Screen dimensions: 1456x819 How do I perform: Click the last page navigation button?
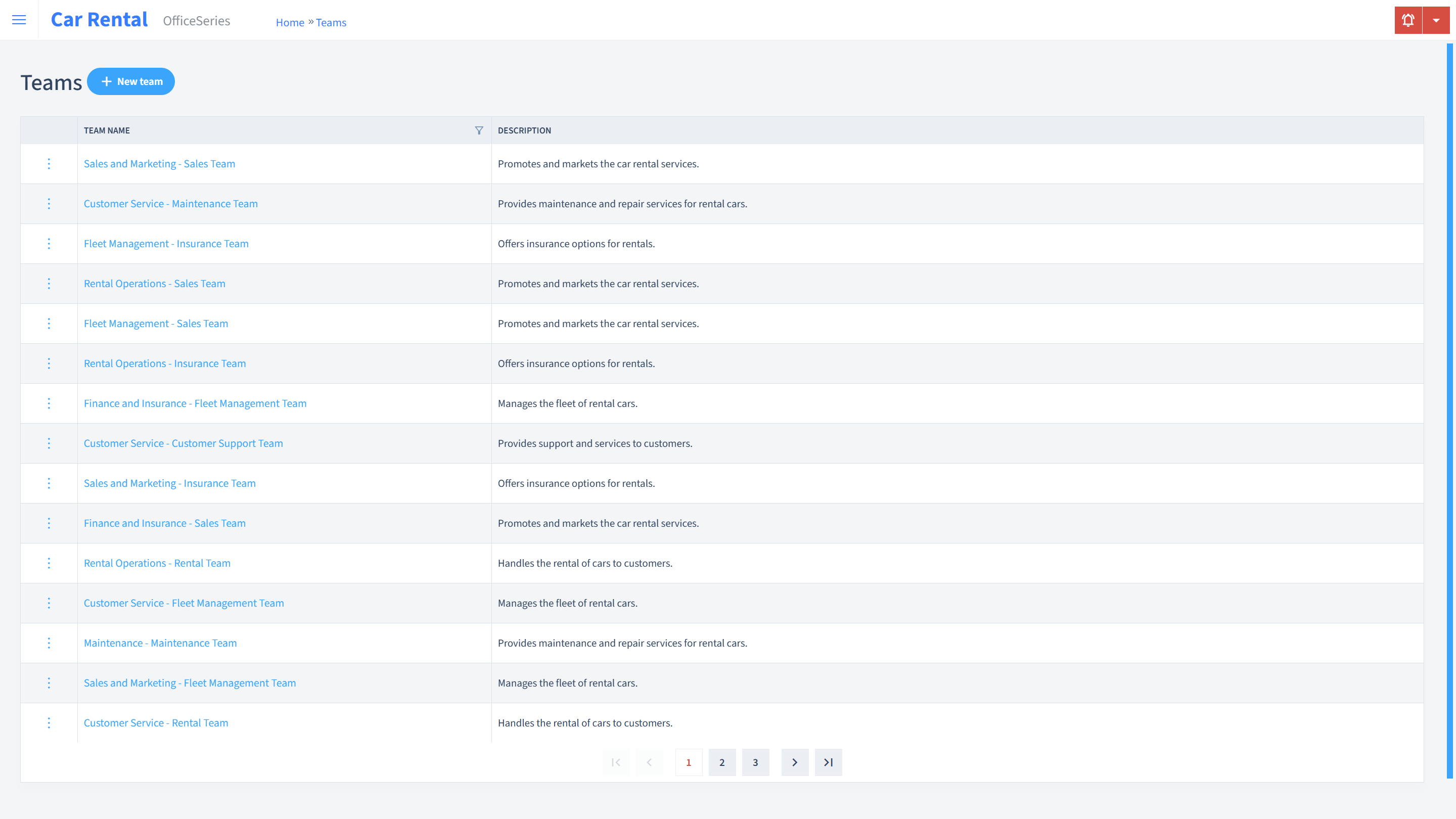point(828,762)
